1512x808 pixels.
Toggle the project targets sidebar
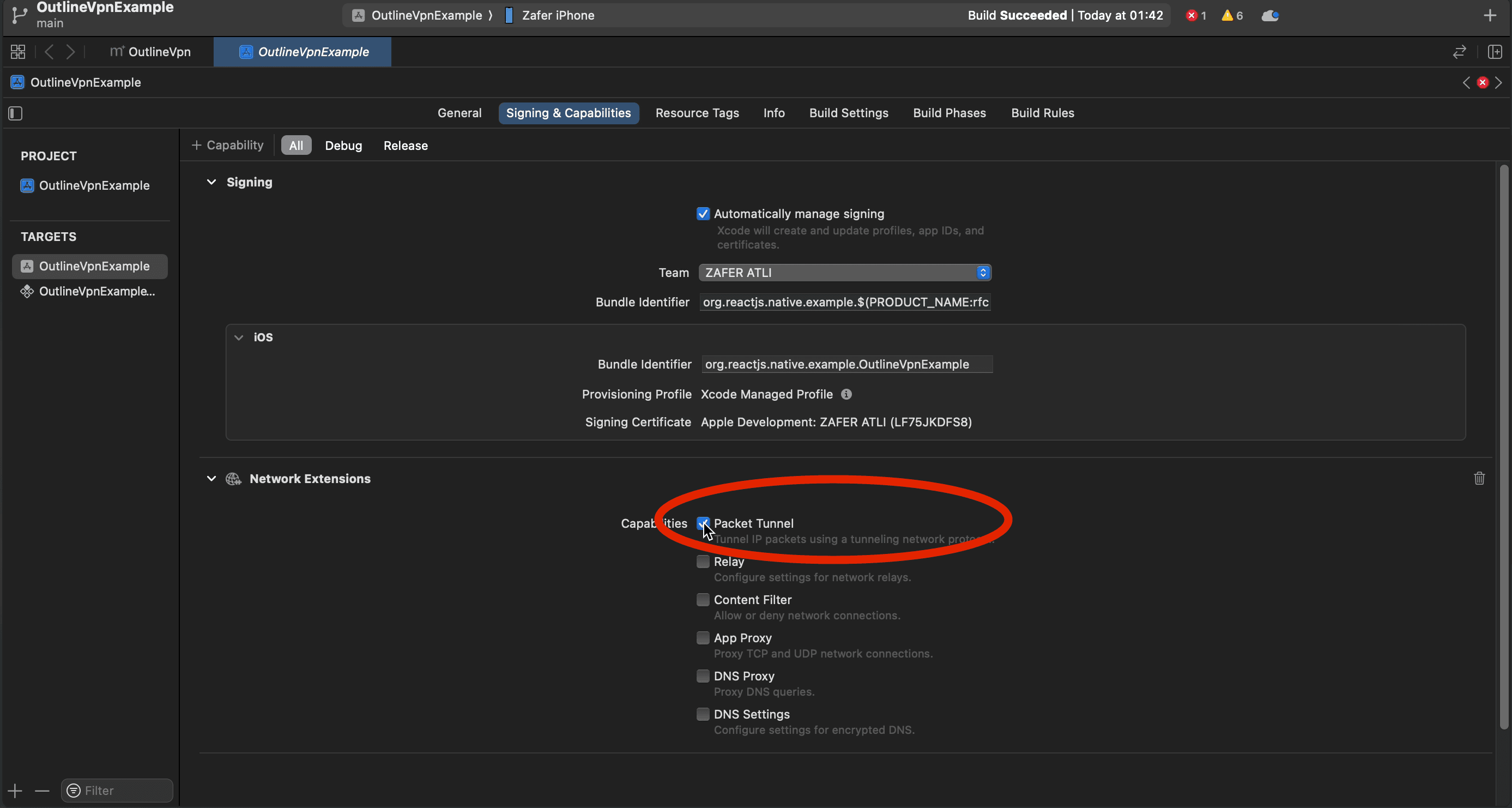click(x=16, y=113)
